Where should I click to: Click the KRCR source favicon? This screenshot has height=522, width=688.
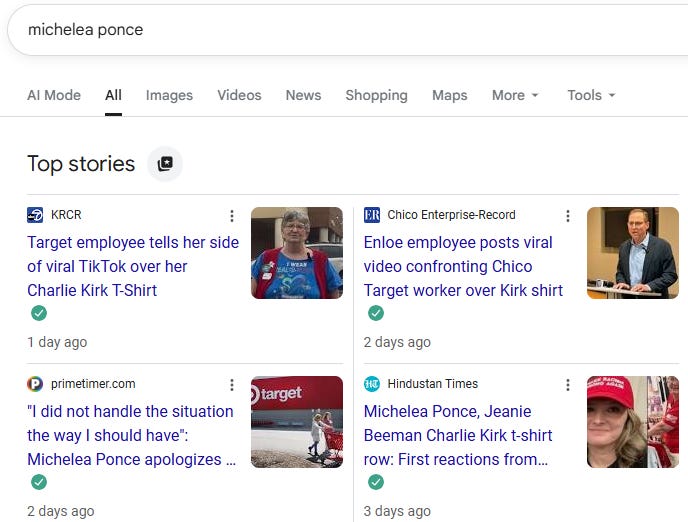(35, 215)
